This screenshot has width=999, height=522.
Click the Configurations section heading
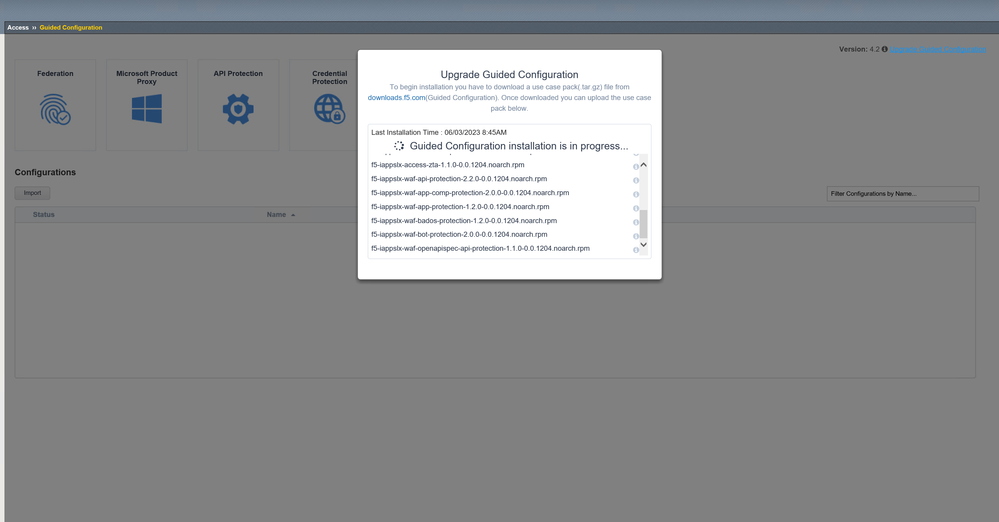[x=45, y=172]
